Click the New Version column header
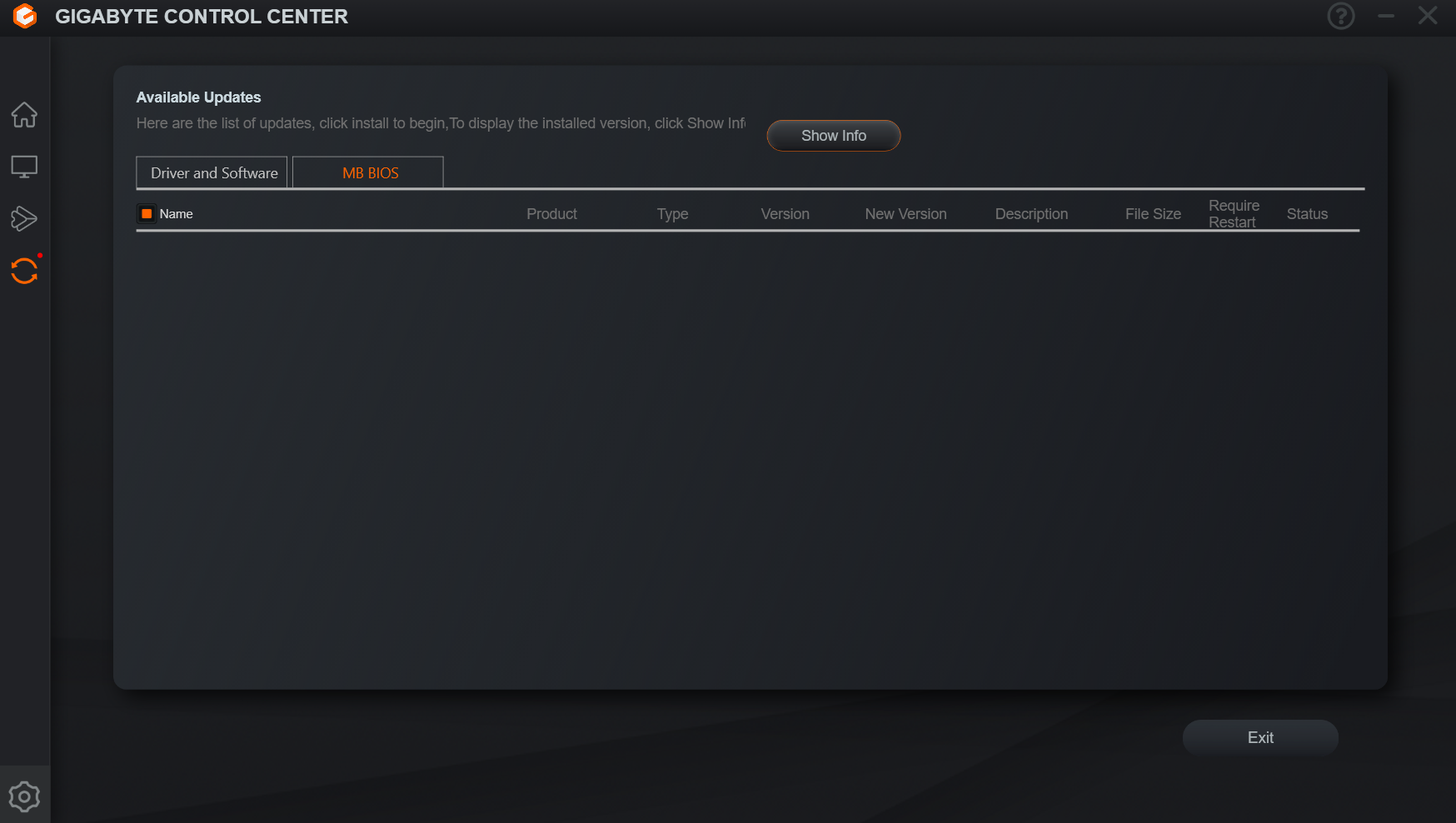 905,214
